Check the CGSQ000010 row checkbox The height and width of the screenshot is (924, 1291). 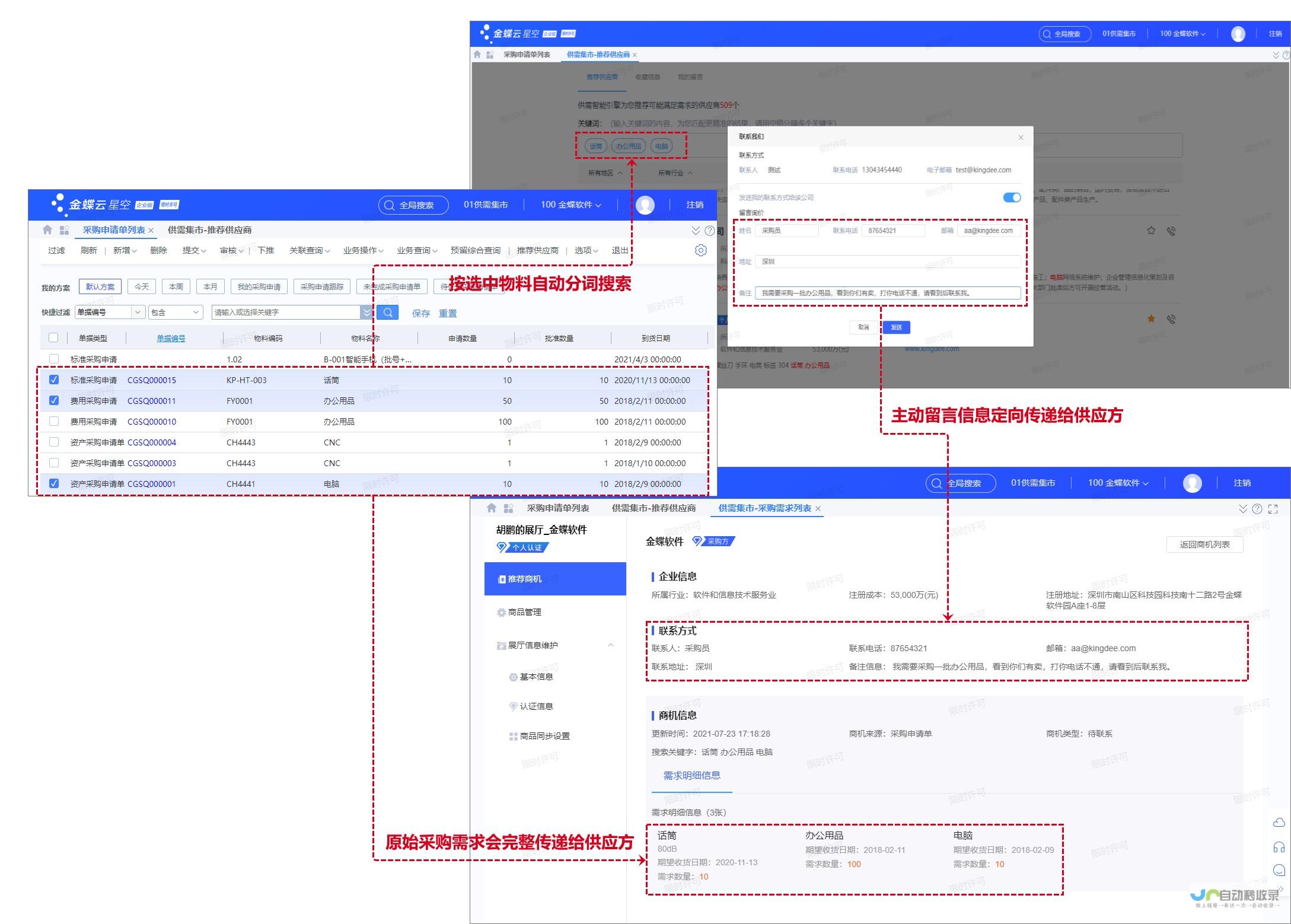(x=54, y=421)
